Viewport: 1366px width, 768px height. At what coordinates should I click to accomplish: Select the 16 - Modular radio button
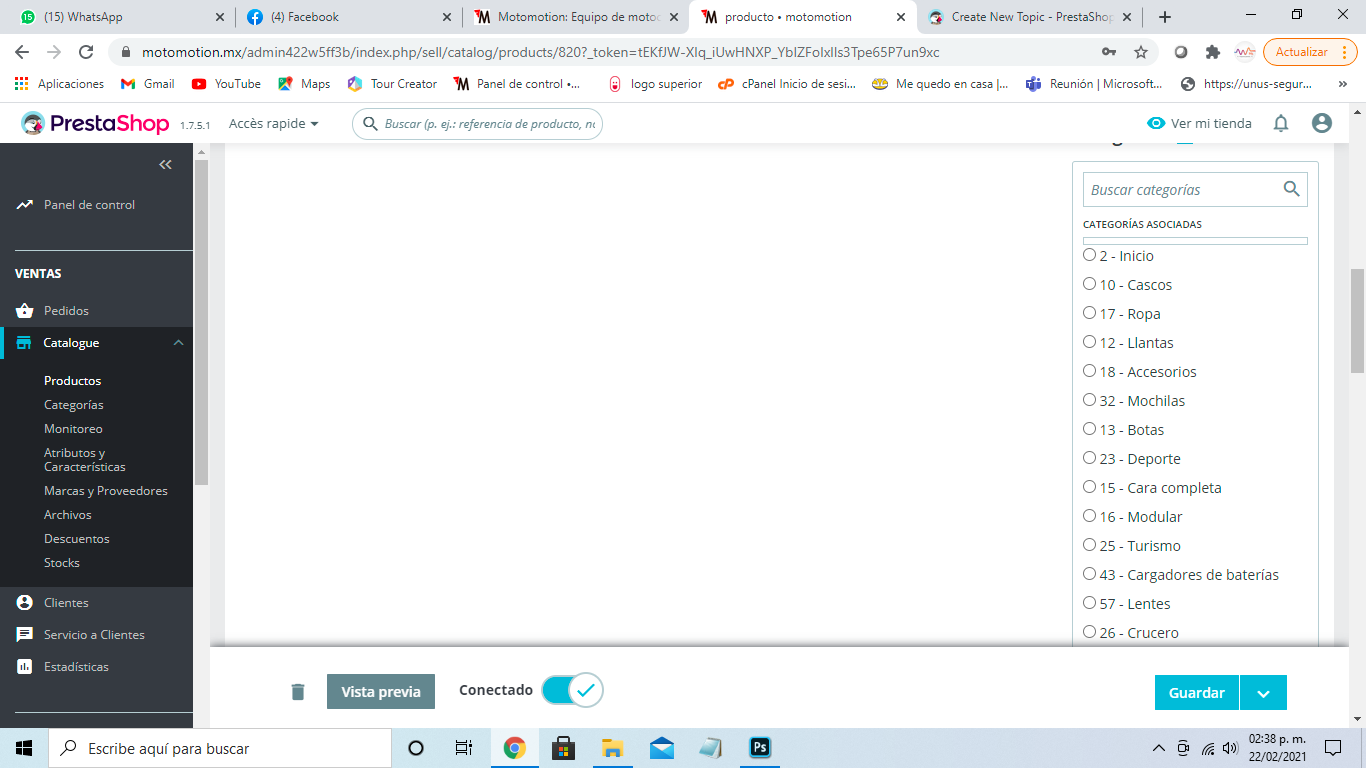click(1090, 516)
